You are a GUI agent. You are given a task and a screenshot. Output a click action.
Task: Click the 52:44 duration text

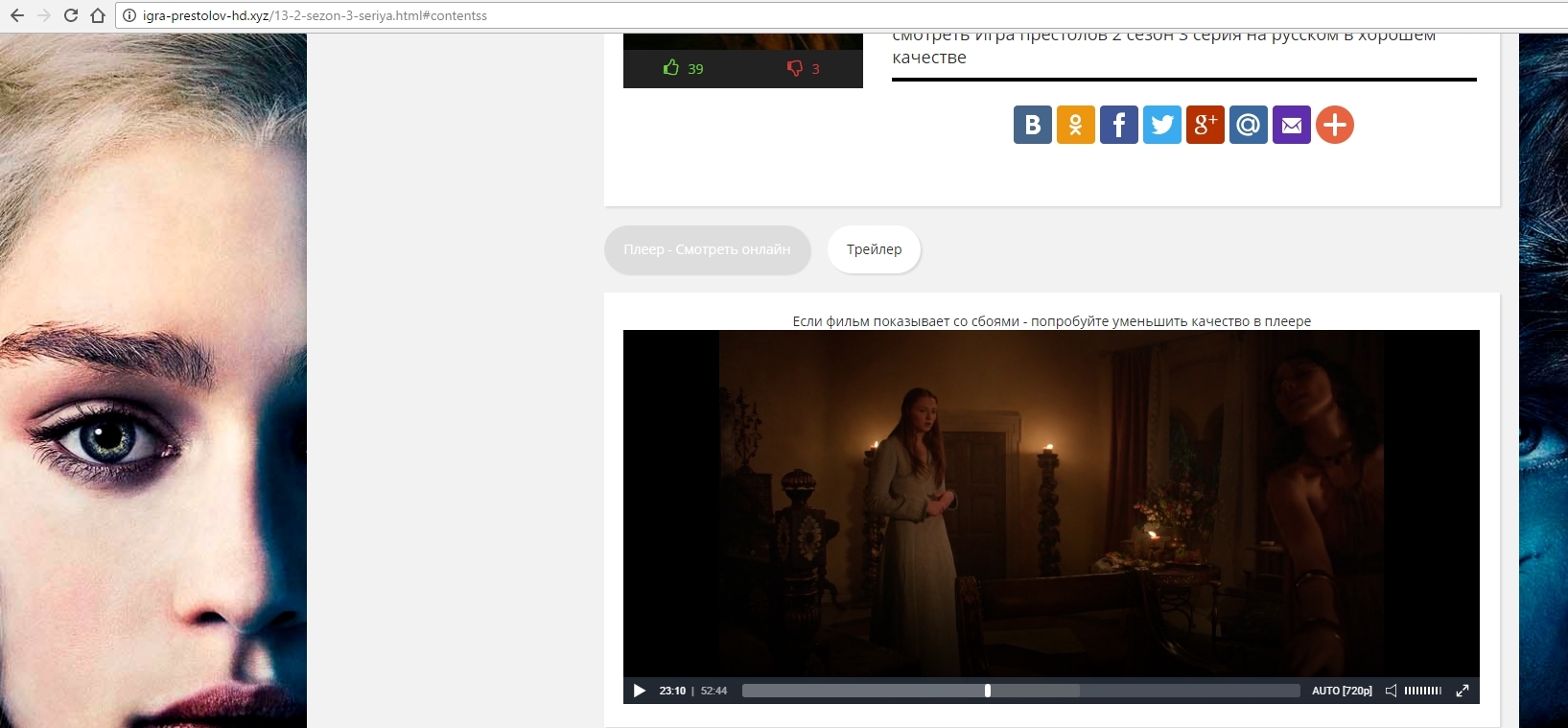[714, 691]
